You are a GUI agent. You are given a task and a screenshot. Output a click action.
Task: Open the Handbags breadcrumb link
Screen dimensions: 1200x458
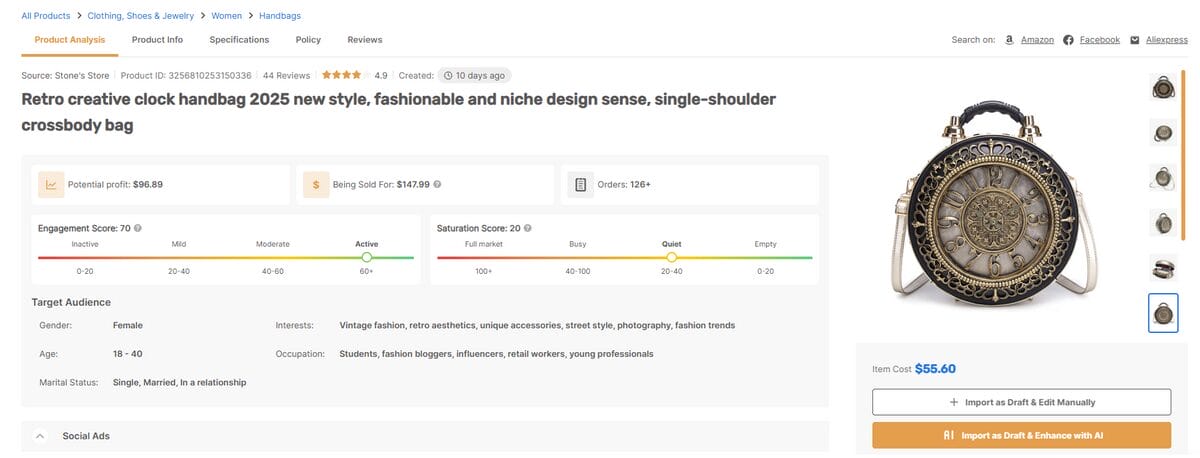pos(280,16)
